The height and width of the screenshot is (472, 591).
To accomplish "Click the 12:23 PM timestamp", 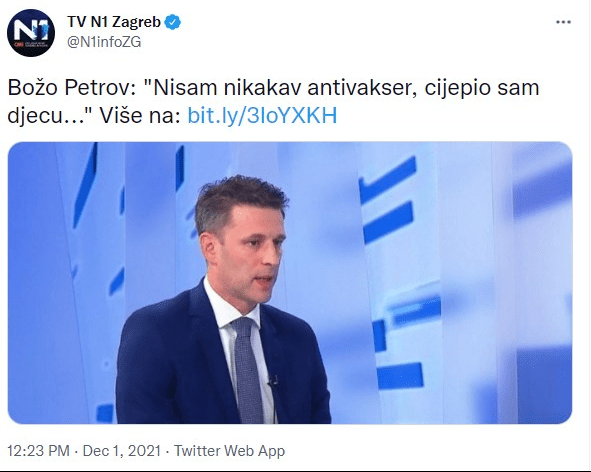I will pos(38,451).
